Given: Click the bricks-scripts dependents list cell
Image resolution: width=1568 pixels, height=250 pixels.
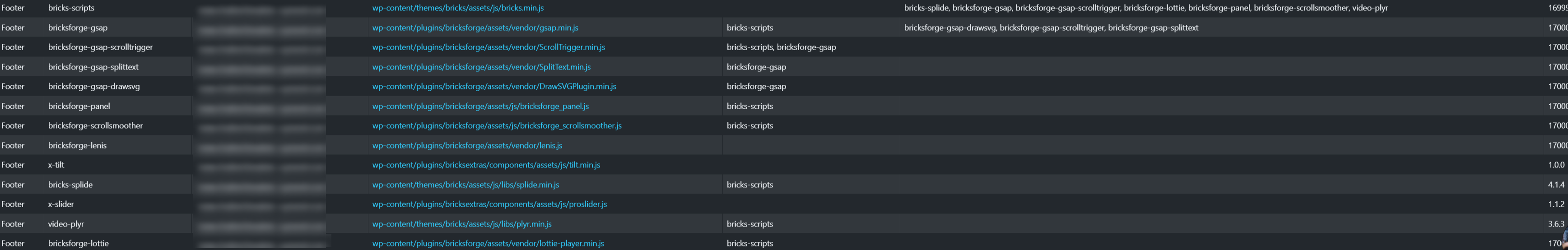Looking at the screenshot, I should 1145,8.
